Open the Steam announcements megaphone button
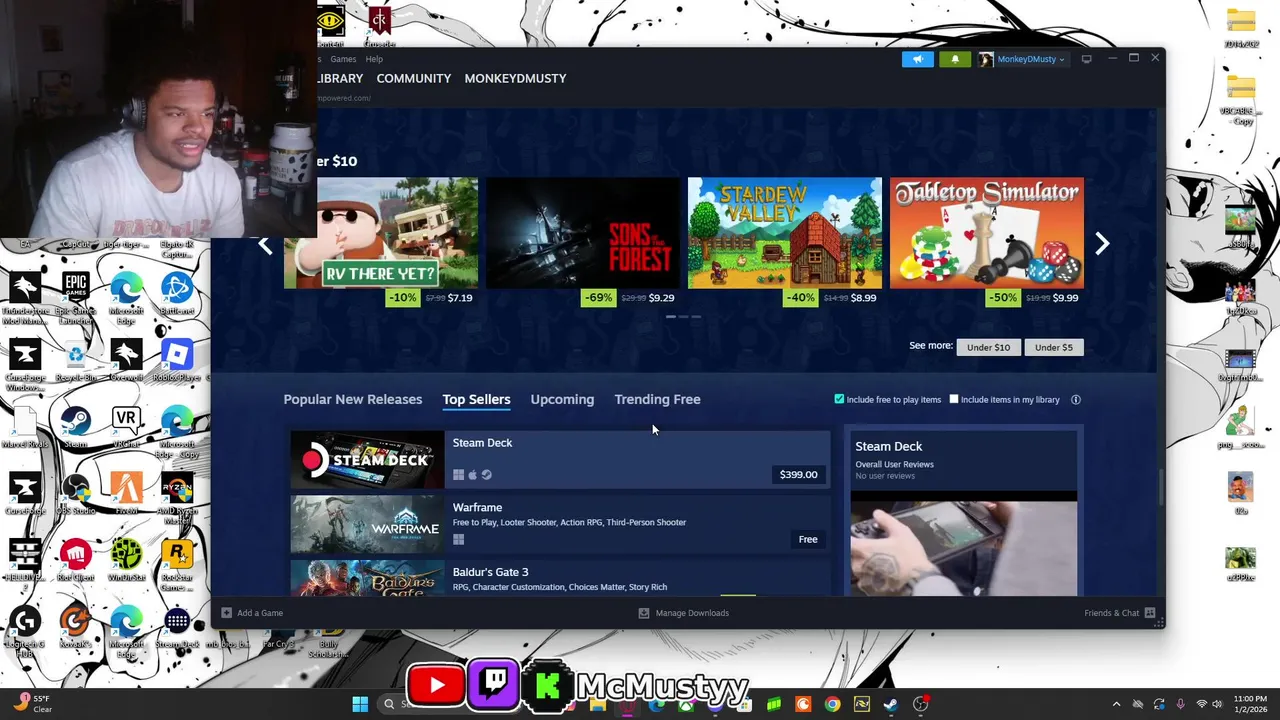 coord(917,59)
